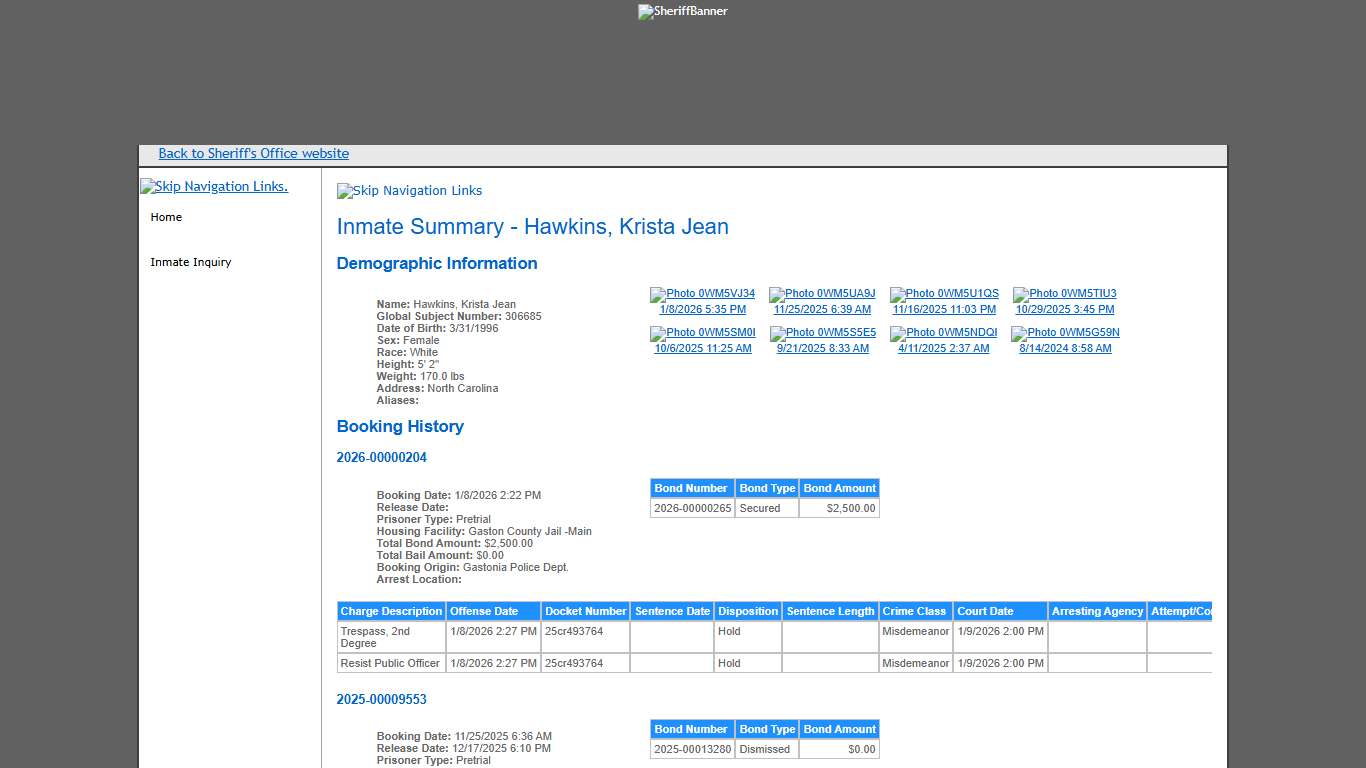Image resolution: width=1366 pixels, height=768 pixels.
Task: Open photo 0WM5G59N thumbnail
Action: tap(1065, 333)
